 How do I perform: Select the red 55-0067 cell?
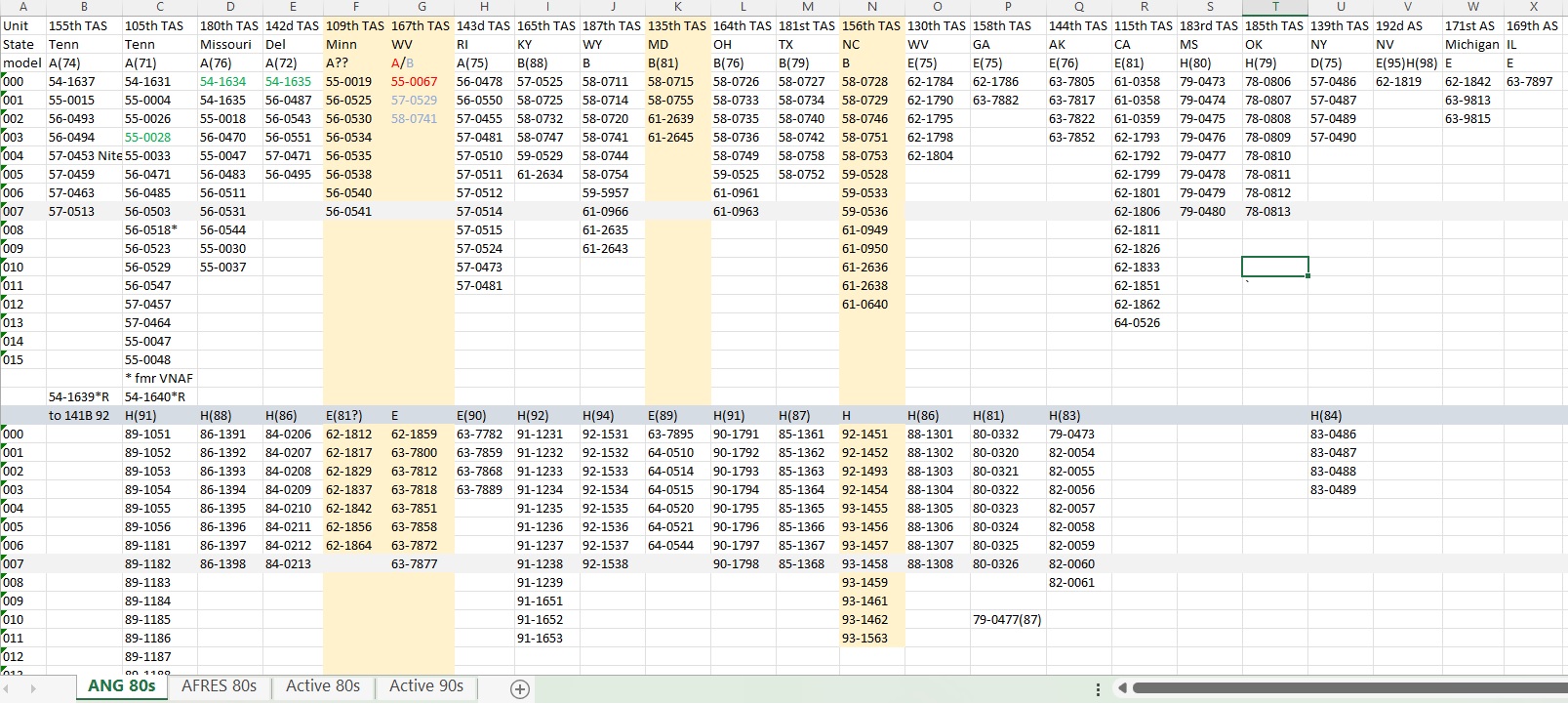point(415,81)
